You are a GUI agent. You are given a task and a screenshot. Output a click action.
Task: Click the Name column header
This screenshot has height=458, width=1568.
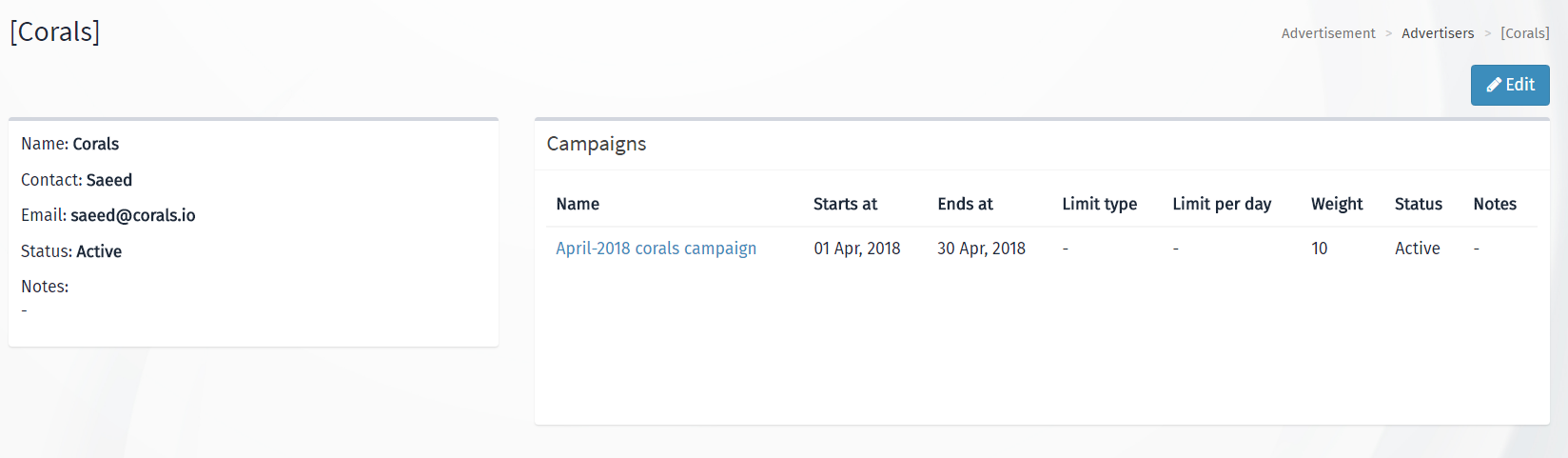coord(578,204)
